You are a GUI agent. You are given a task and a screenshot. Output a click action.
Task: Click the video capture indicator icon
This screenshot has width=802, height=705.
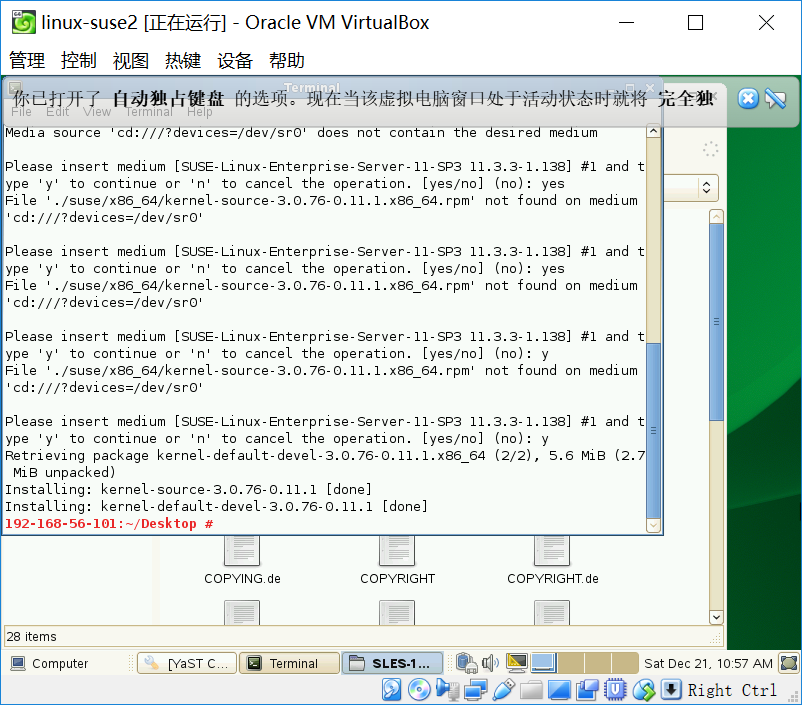click(x=587, y=690)
